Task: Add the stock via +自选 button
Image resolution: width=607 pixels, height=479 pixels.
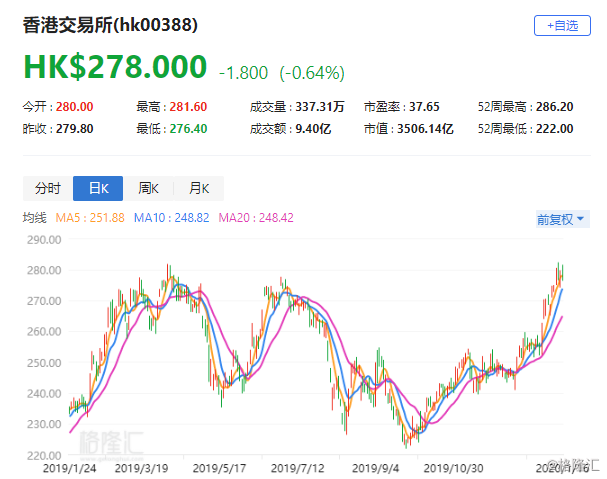Action: point(562,25)
